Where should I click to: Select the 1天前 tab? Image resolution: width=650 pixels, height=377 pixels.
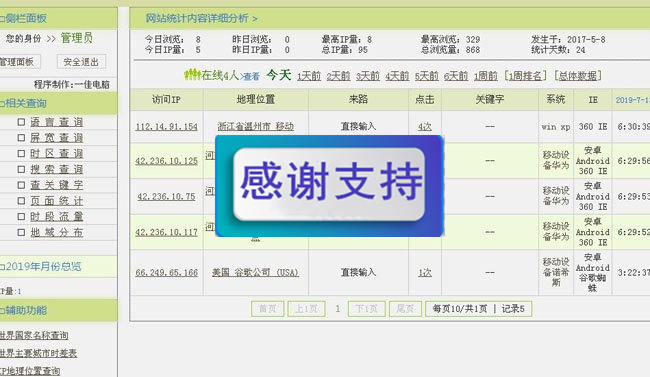[309, 76]
